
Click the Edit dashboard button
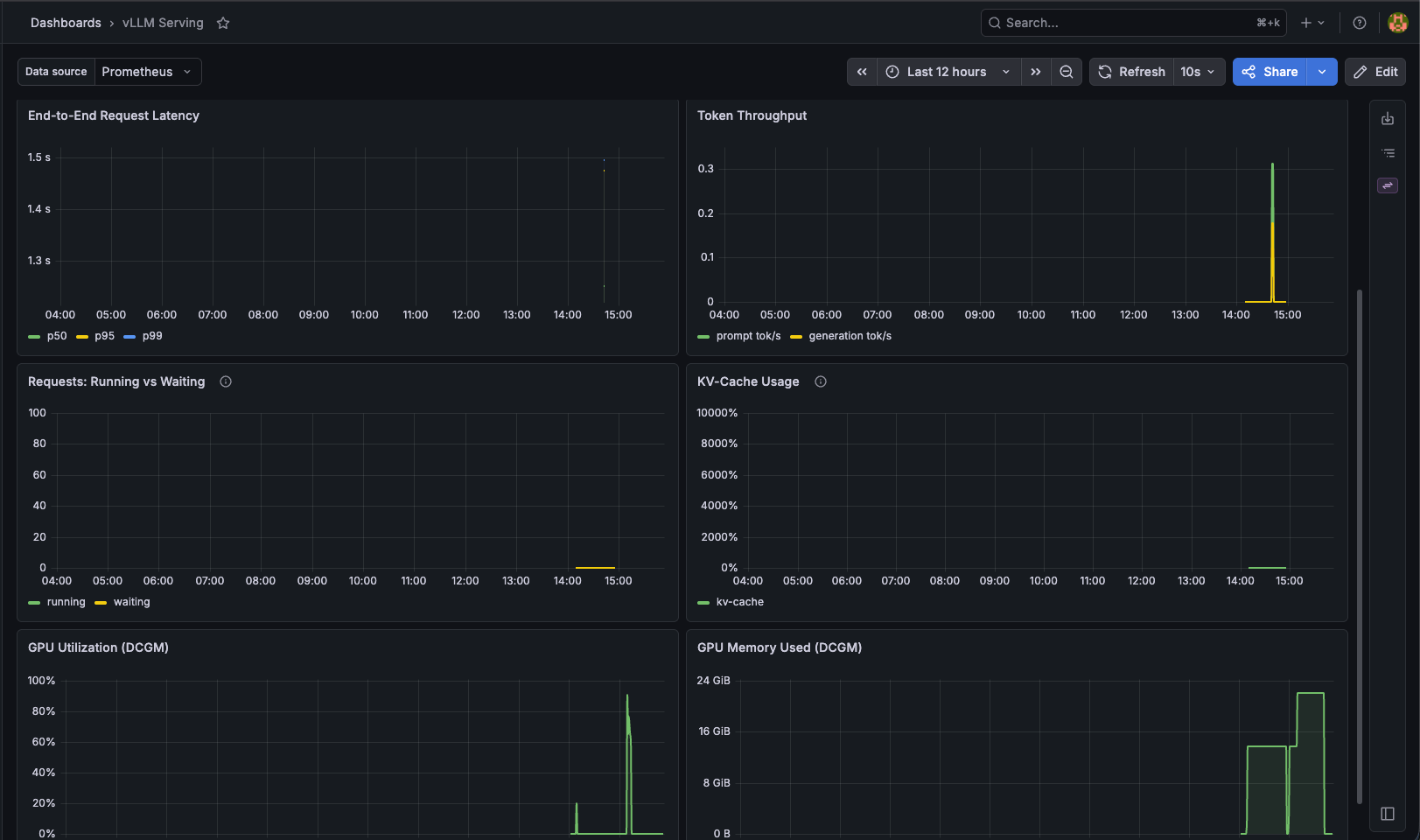[1375, 72]
